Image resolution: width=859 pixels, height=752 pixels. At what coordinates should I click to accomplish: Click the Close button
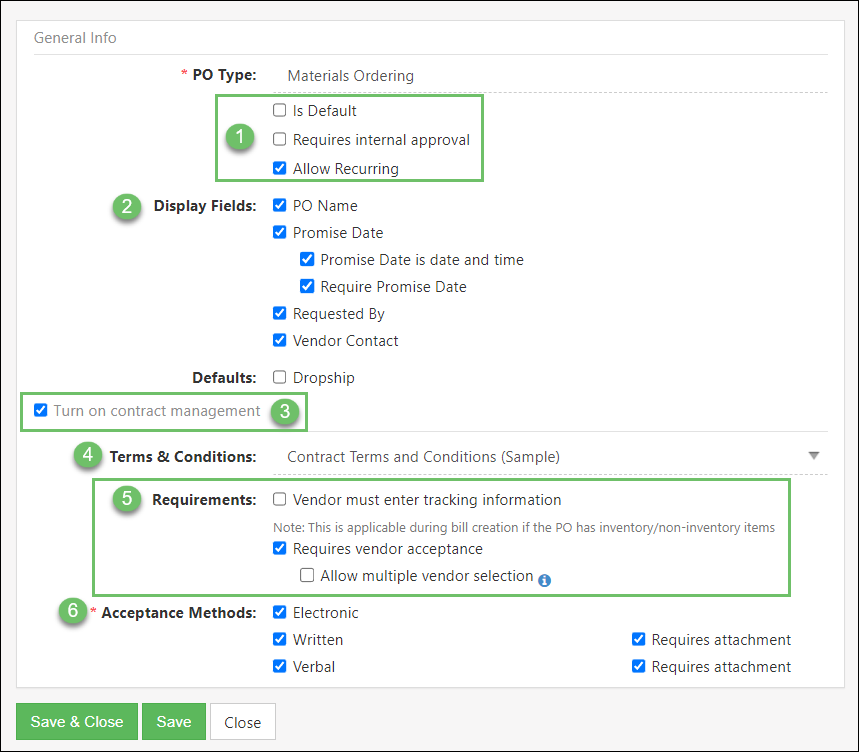(x=242, y=721)
